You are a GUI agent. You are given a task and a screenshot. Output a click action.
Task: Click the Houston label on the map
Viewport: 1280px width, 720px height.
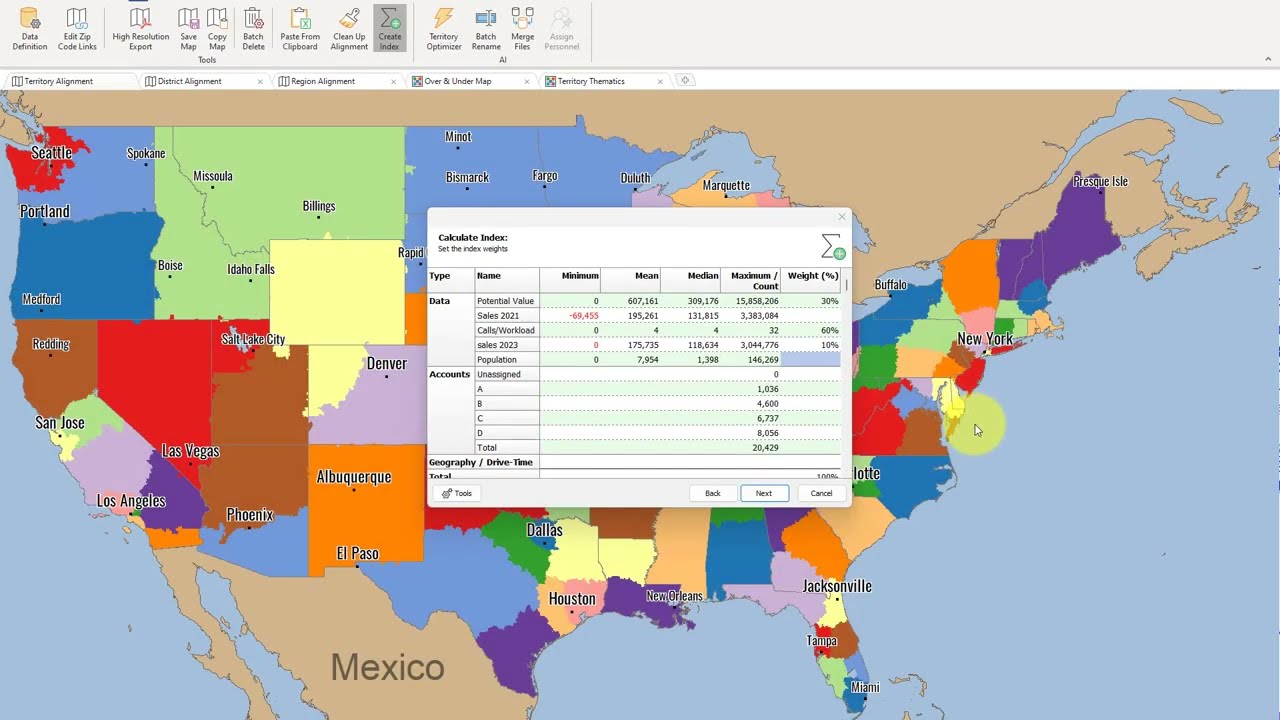click(x=572, y=599)
